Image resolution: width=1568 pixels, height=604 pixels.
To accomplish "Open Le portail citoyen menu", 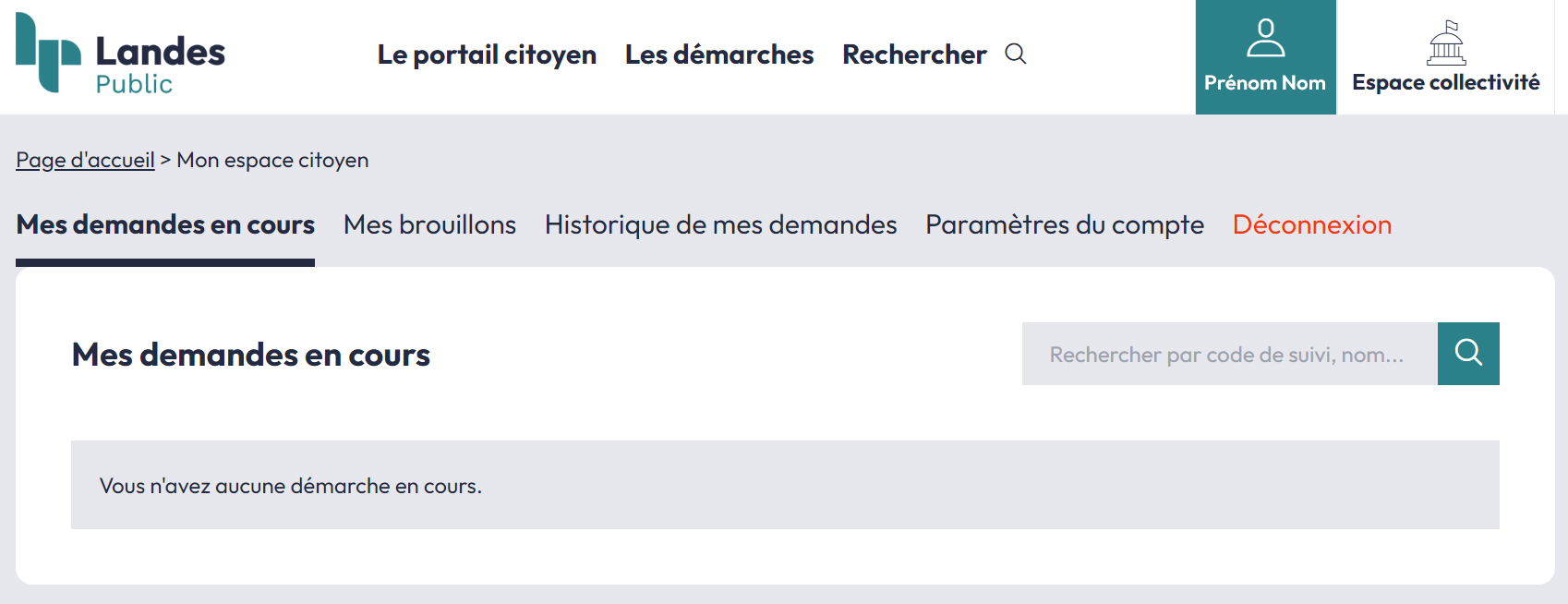I will (x=487, y=54).
